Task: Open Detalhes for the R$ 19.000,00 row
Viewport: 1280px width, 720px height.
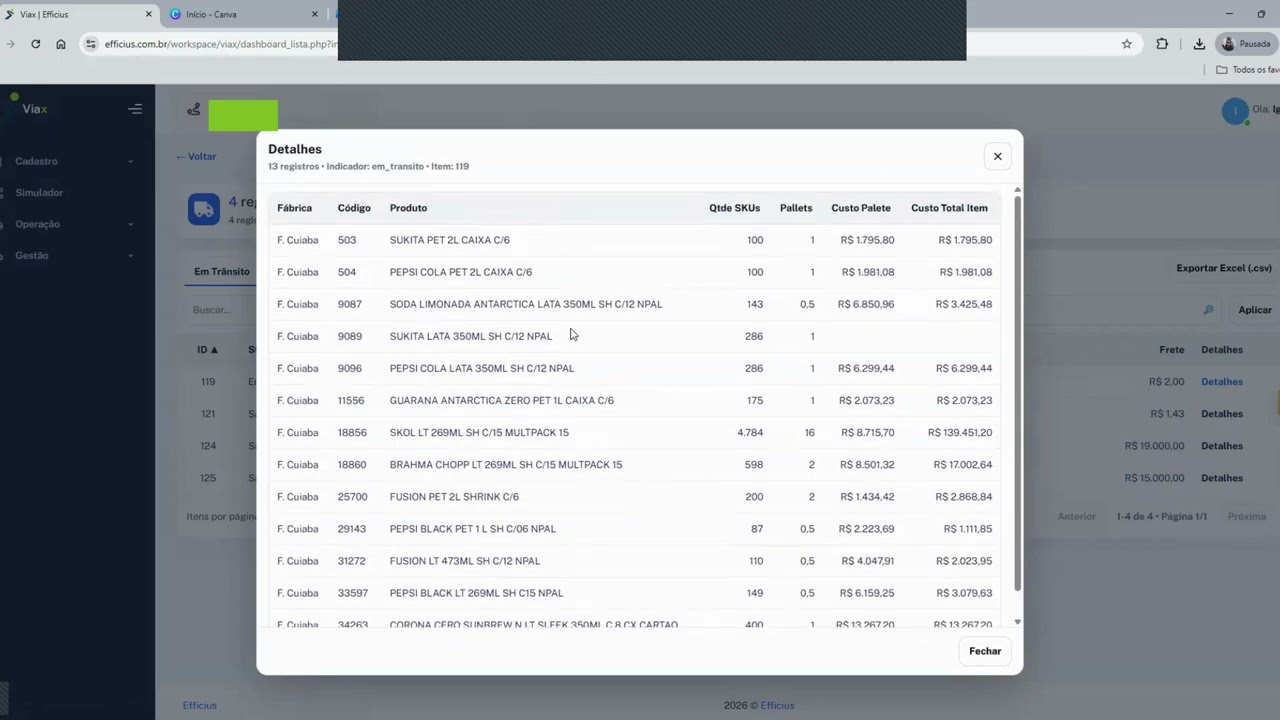Action: click(x=1222, y=446)
